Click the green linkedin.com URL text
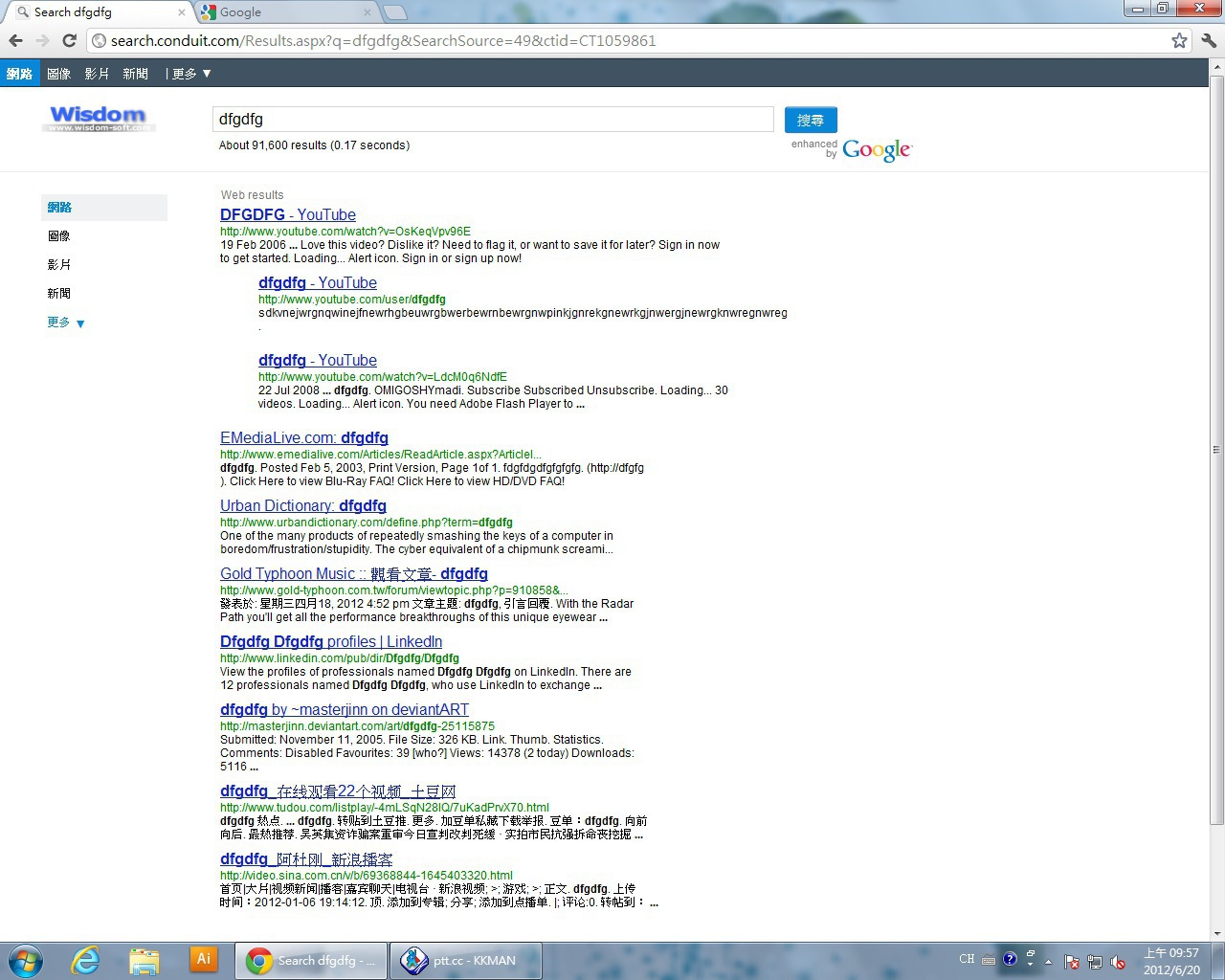The height and width of the screenshot is (980, 1225). [340, 658]
